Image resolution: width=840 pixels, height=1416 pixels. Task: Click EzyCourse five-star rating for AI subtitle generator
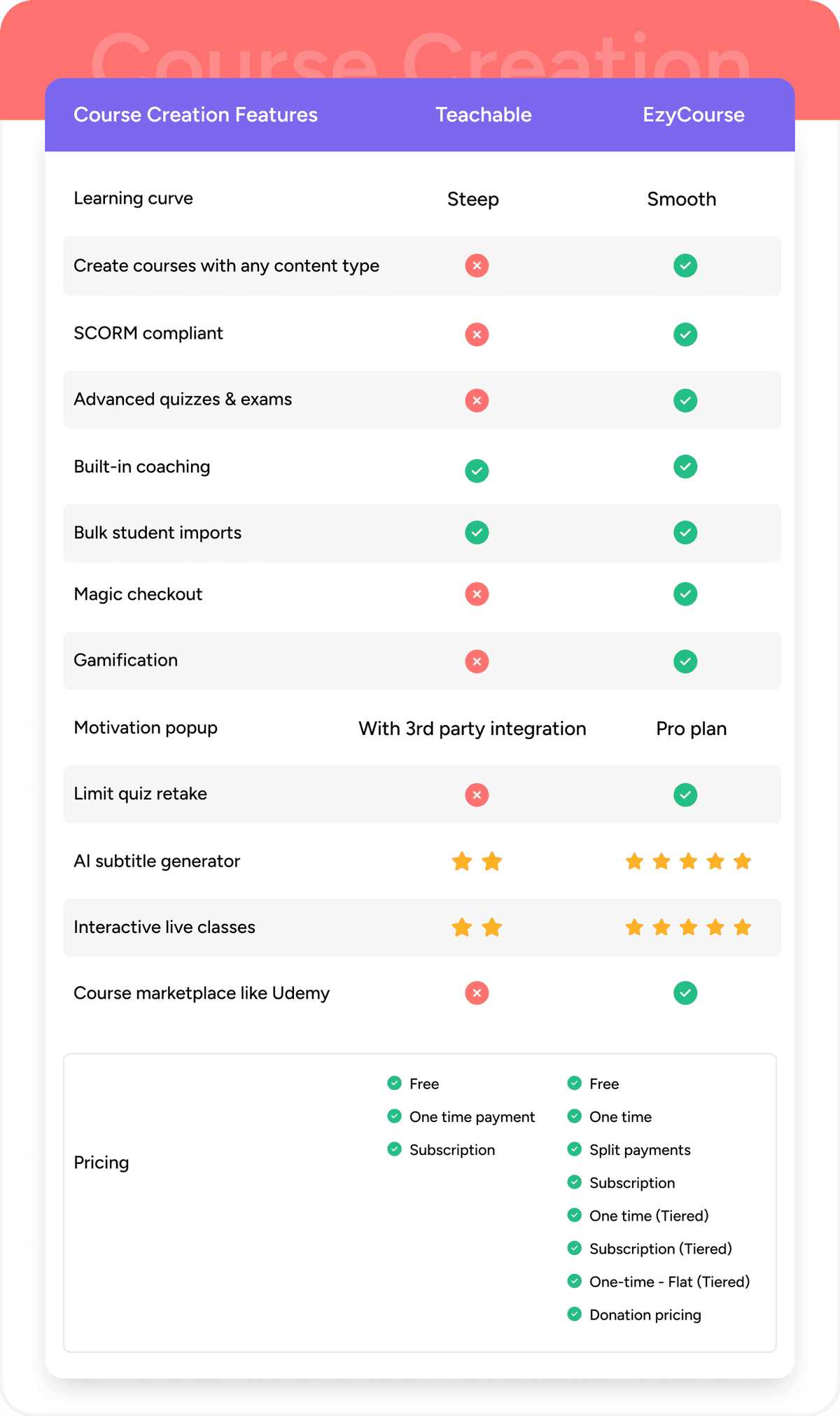click(688, 861)
